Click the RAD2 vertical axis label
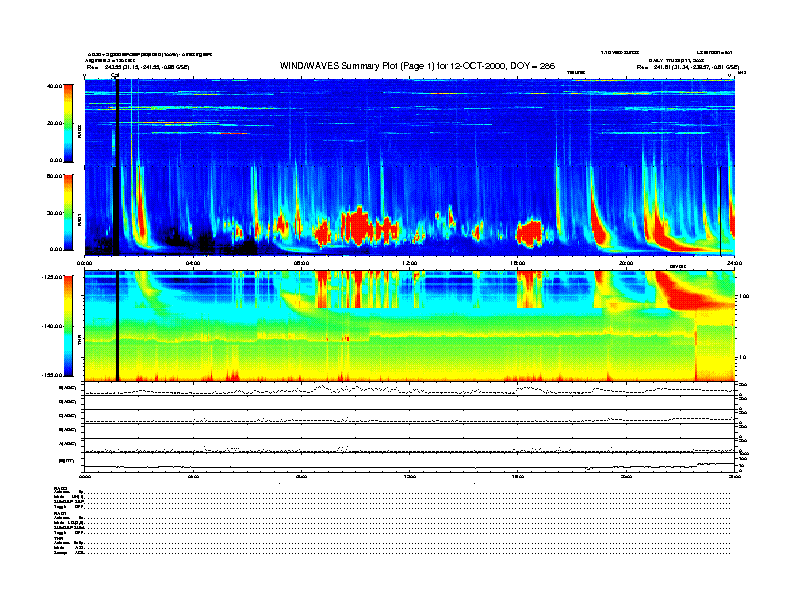The image size is (792, 612). [x=80, y=133]
